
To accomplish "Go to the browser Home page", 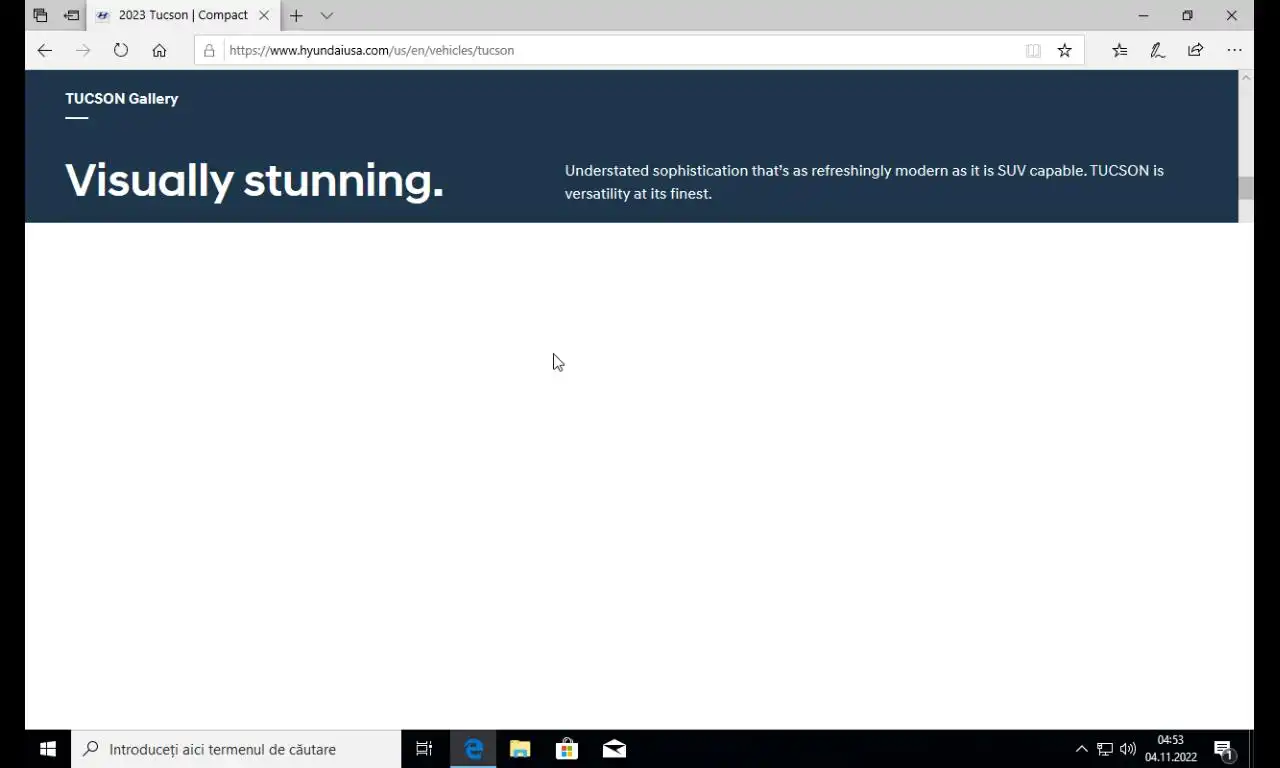I will pos(159,50).
